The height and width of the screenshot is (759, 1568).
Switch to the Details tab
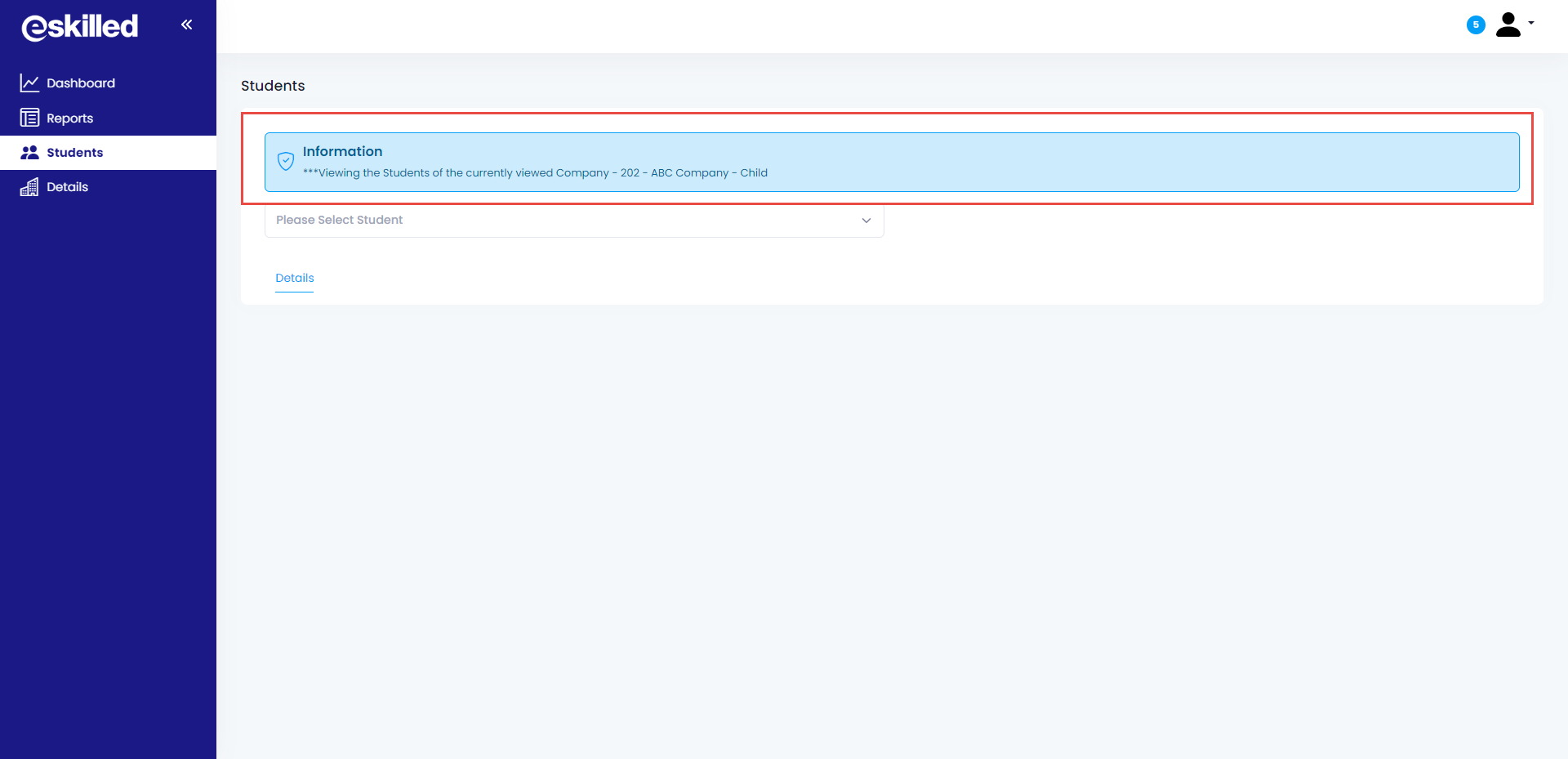pyautogui.click(x=295, y=278)
